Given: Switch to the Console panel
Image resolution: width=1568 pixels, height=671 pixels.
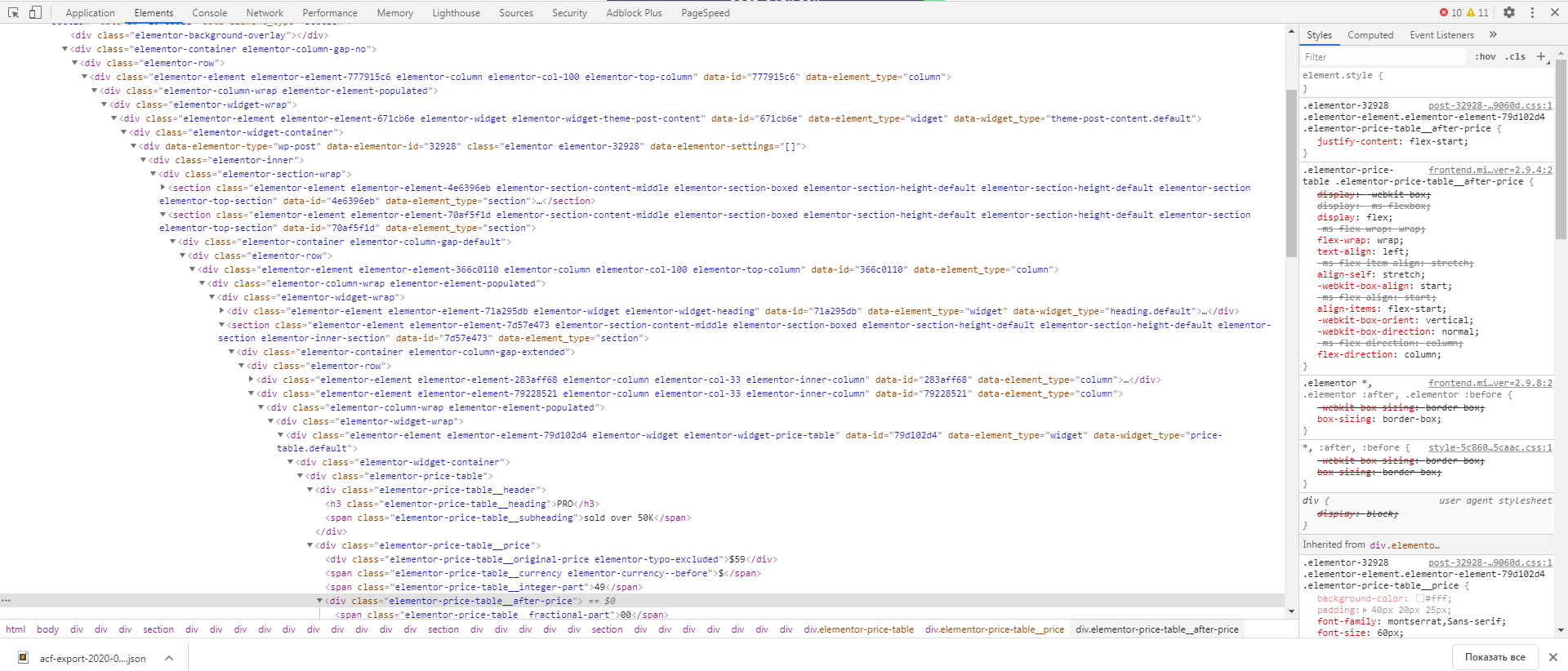Looking at the screenshot, I should click(x=210, y=13).
